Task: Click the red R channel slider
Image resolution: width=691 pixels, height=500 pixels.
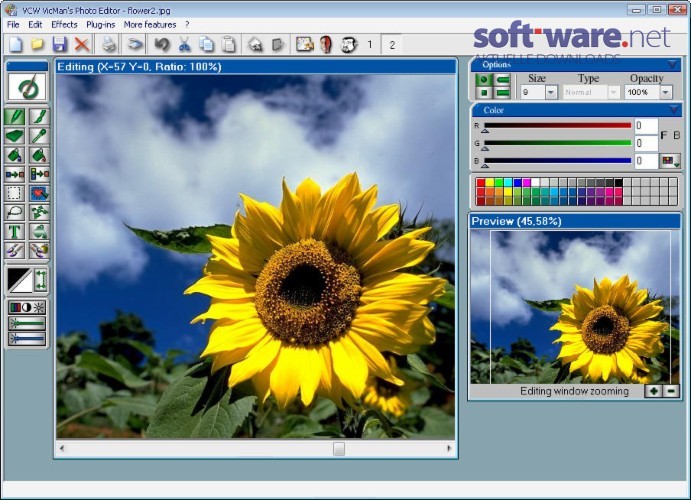Action: point(557,126)
